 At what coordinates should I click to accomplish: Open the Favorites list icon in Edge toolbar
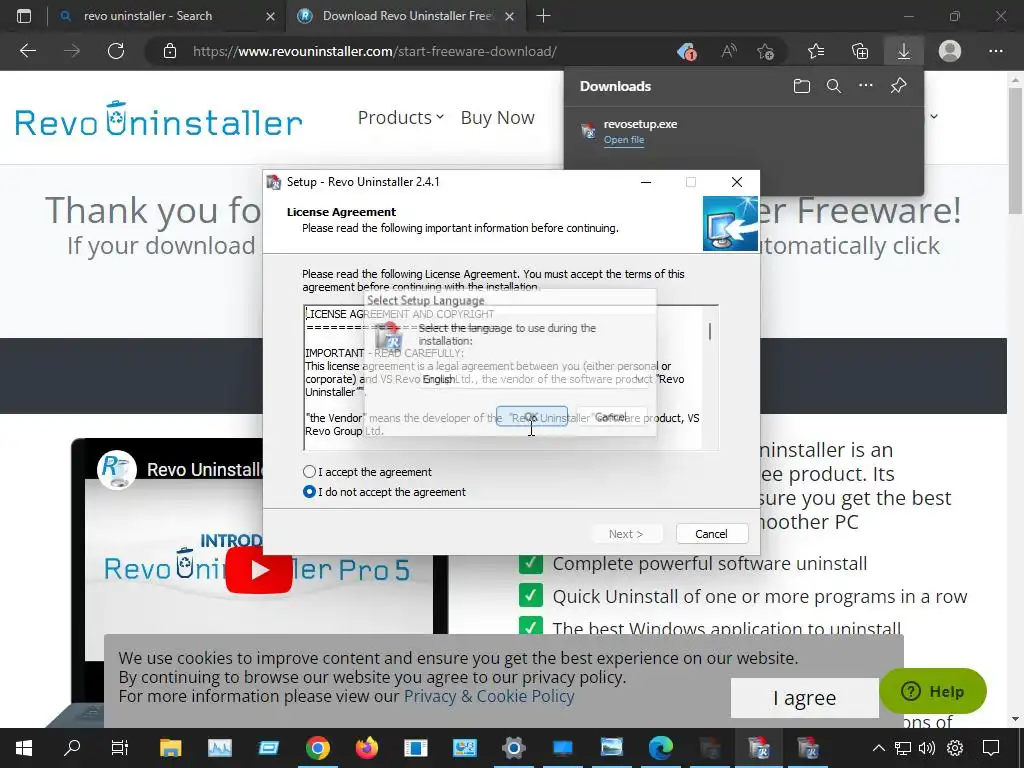pyautogui.click(x=816, y=51)
